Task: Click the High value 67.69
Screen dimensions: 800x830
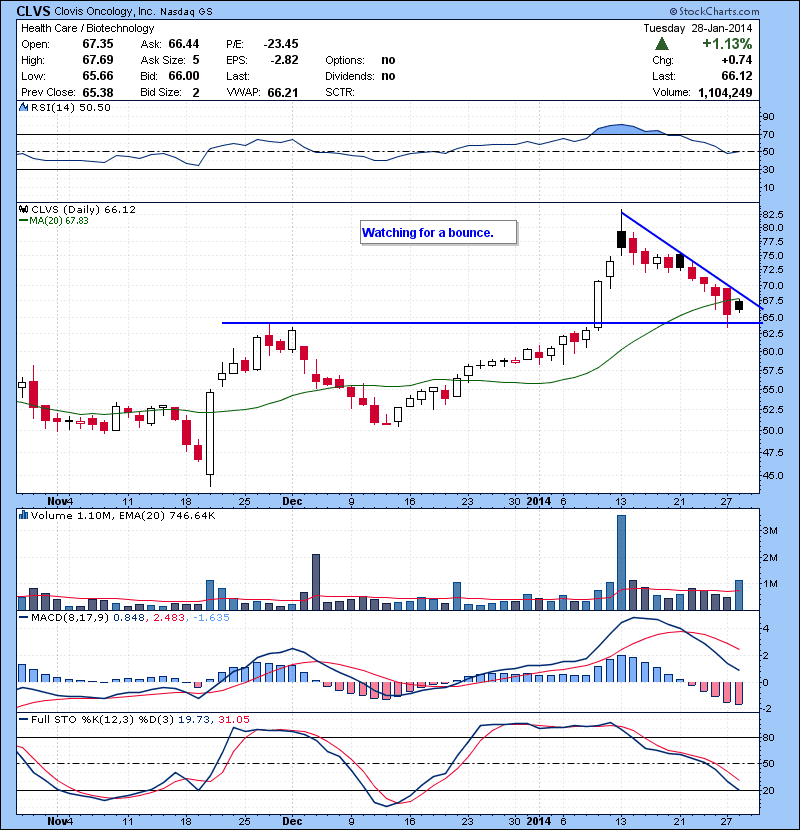Action: pos(98,60)
